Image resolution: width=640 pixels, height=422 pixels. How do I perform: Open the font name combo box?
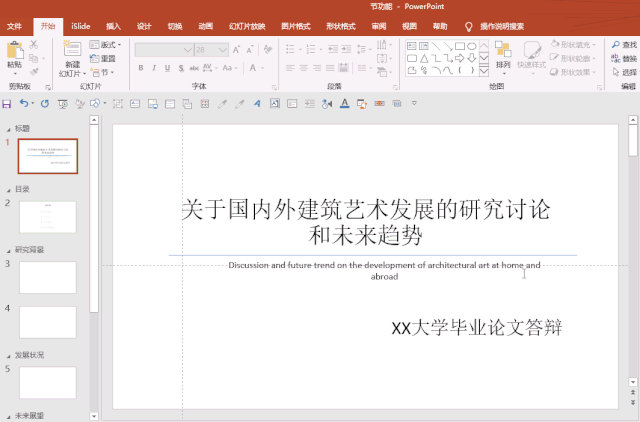click(164, 50)
